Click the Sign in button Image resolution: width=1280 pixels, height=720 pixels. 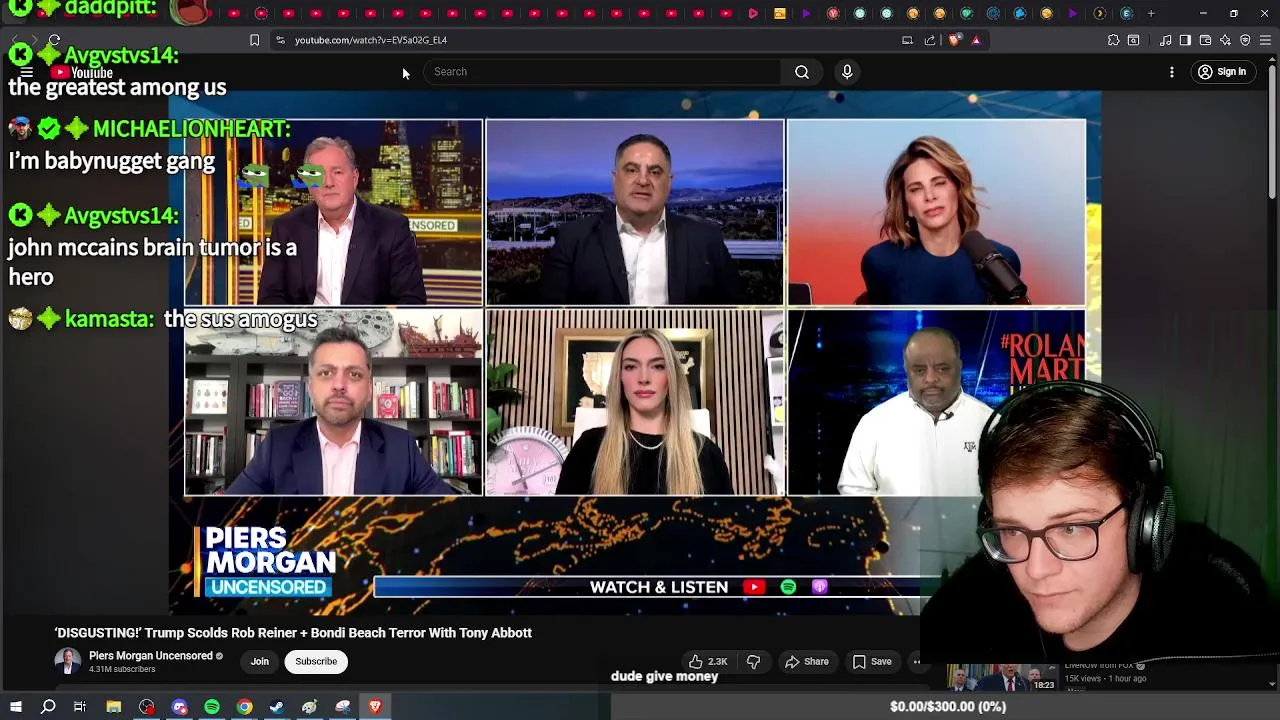(1222, 72)
